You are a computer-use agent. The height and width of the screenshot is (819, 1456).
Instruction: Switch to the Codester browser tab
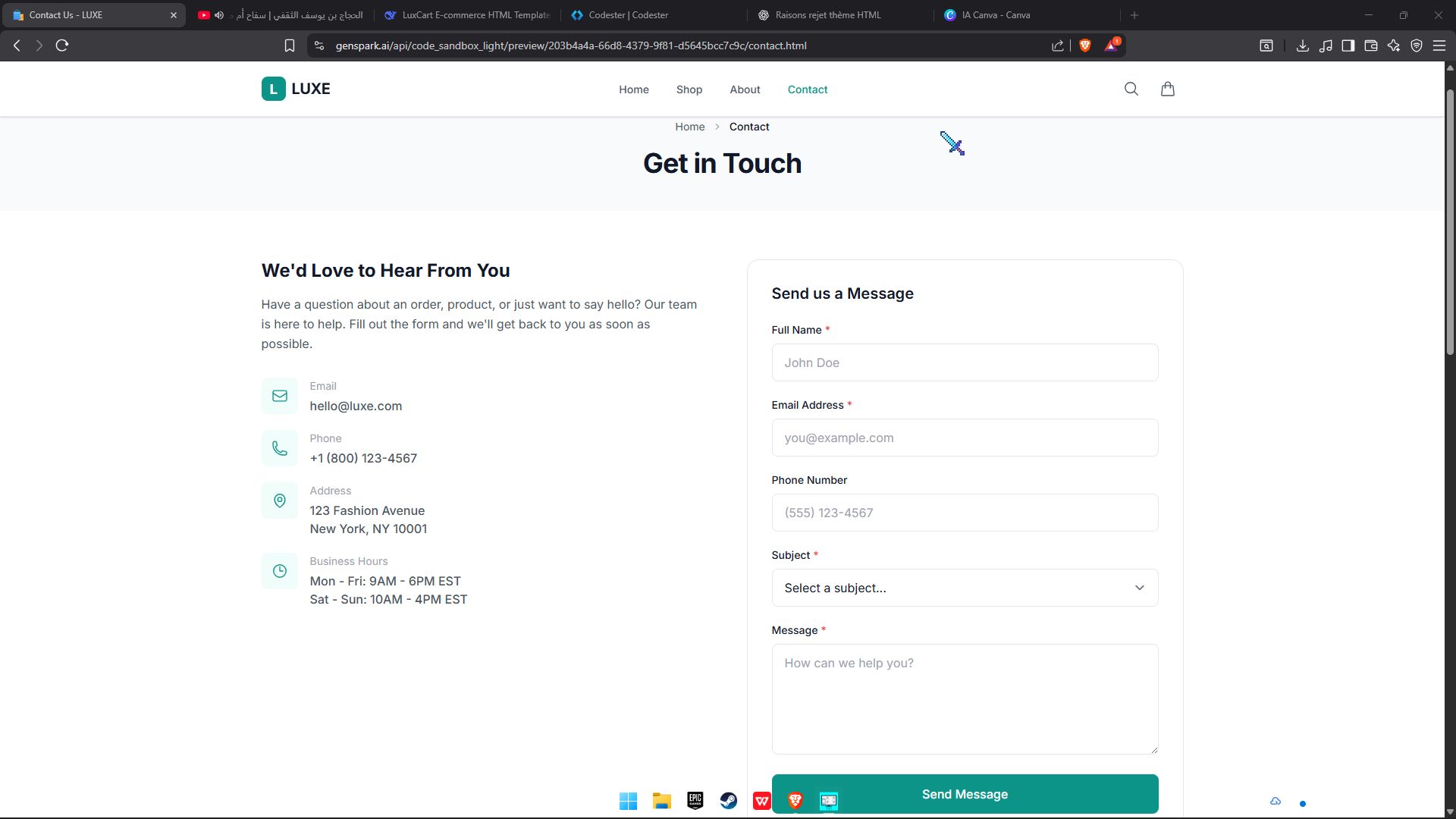(x=628, y=15)
